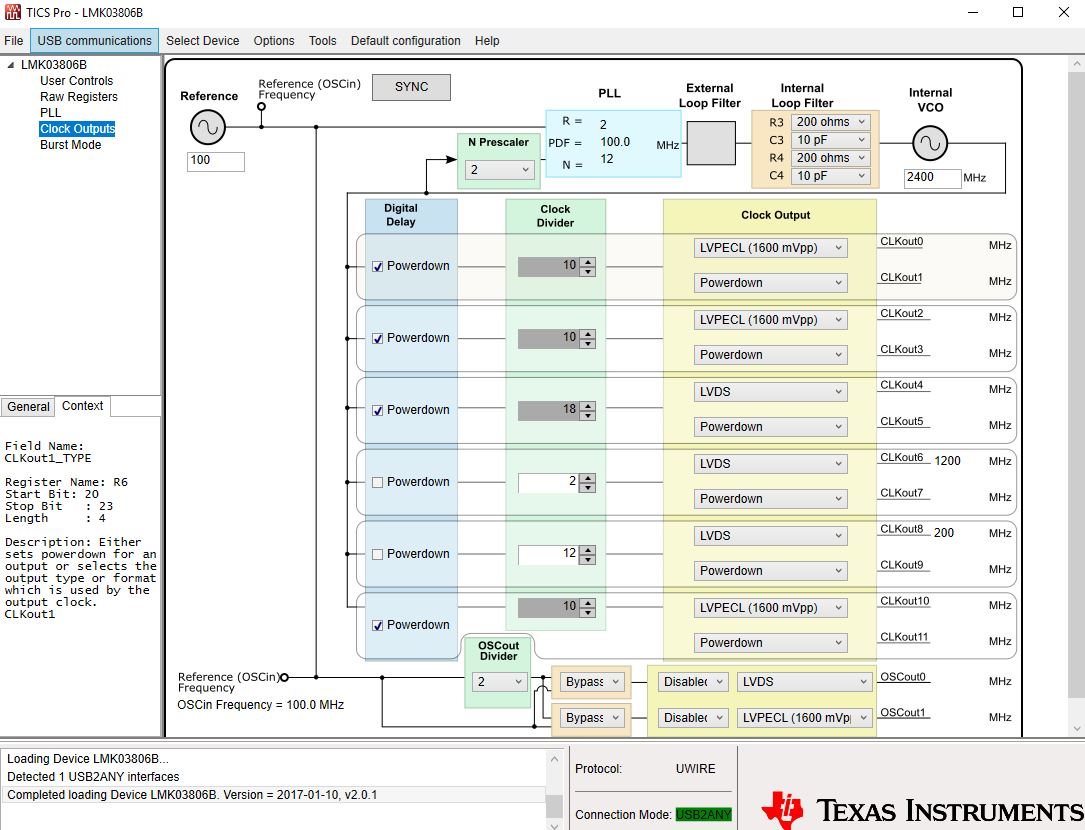1085x830 pixels.
Task: Switch to the General tab
Action: [x=28, y=407]
